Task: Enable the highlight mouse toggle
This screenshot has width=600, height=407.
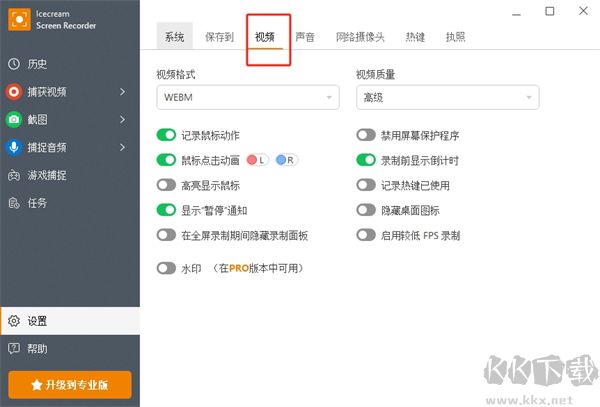Action: [166, 185]
